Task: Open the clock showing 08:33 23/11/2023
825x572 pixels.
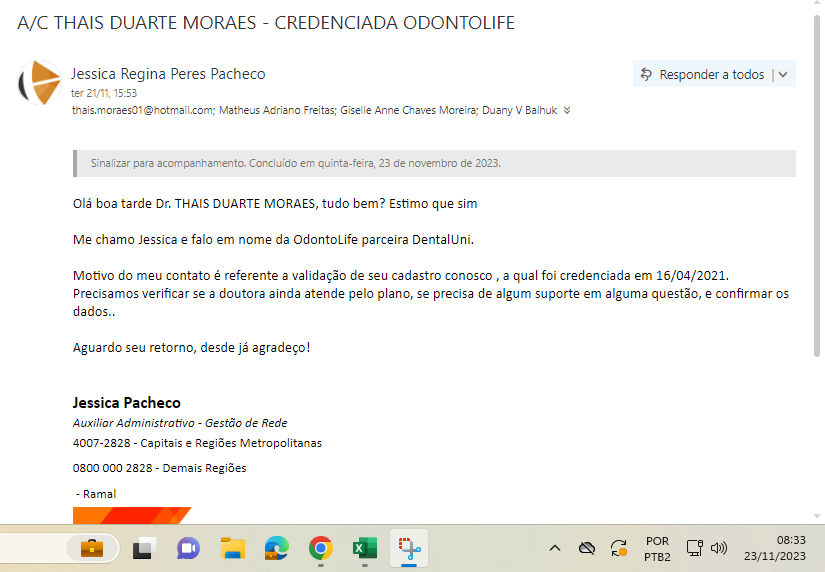Action: click(775, 548)
